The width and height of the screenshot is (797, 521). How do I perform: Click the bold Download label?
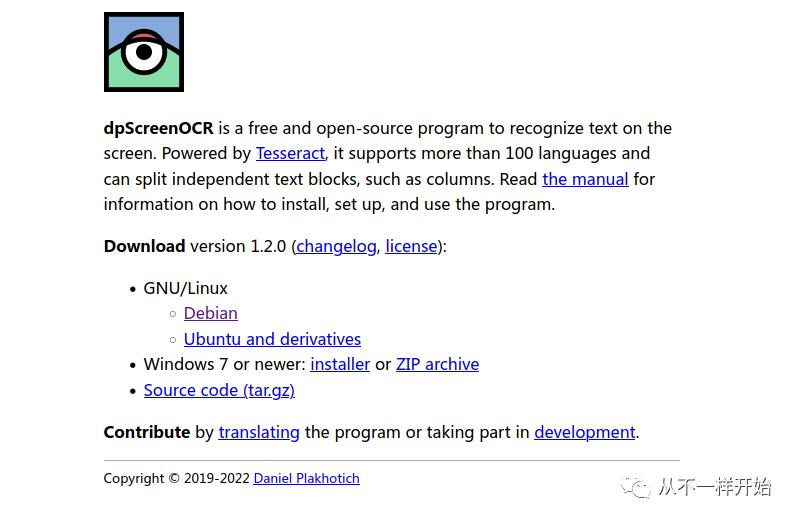(144, 246)
